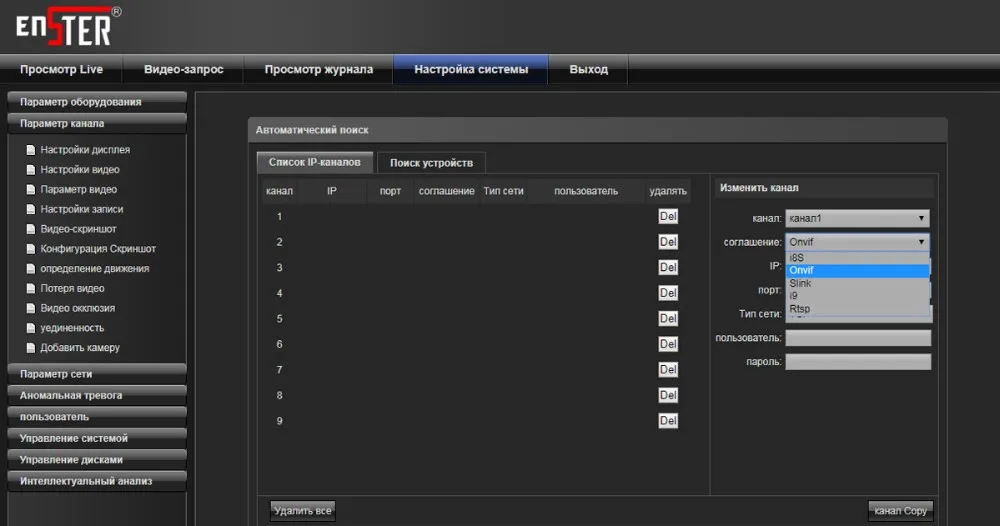Image resolution: width=1000 pixels, height=526 pixels.
Task: Expand Интеллектуальный анализ section
Action: click(97, 481)
